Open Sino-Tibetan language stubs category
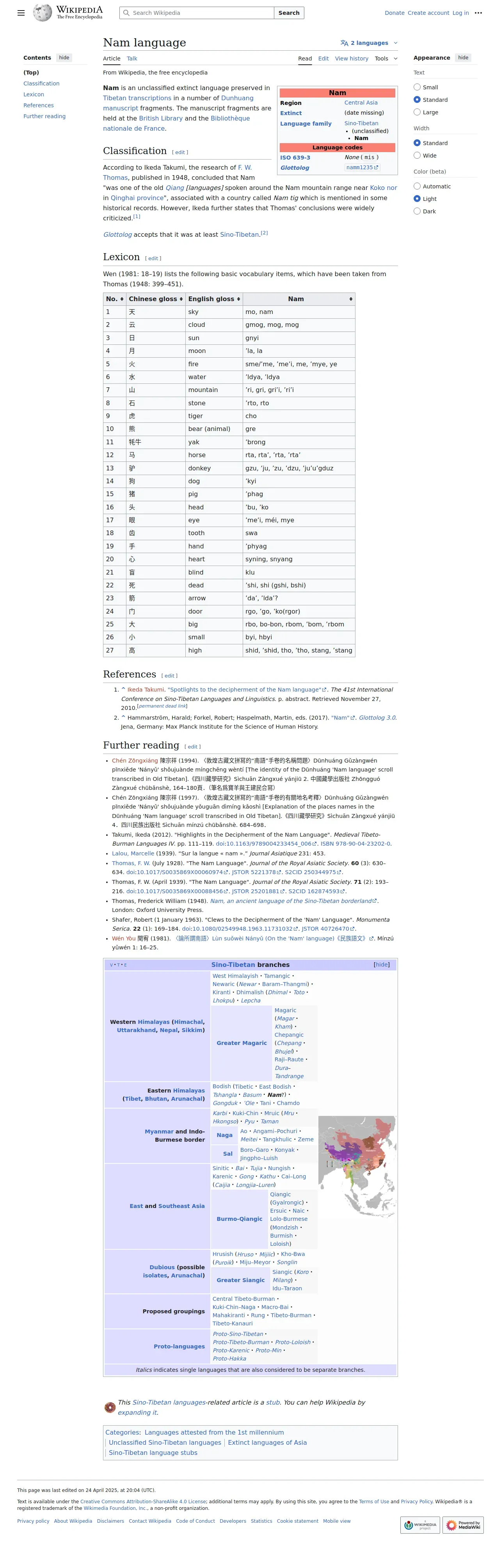Screen dimensions: 501x1568 pos(153,1452)
